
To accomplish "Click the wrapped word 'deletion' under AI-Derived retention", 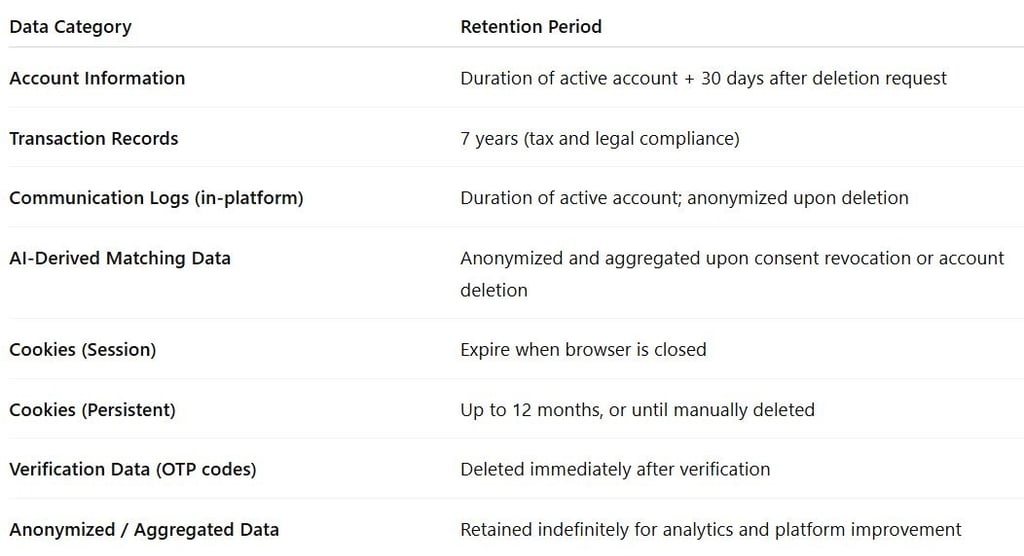I will point(494,290).
